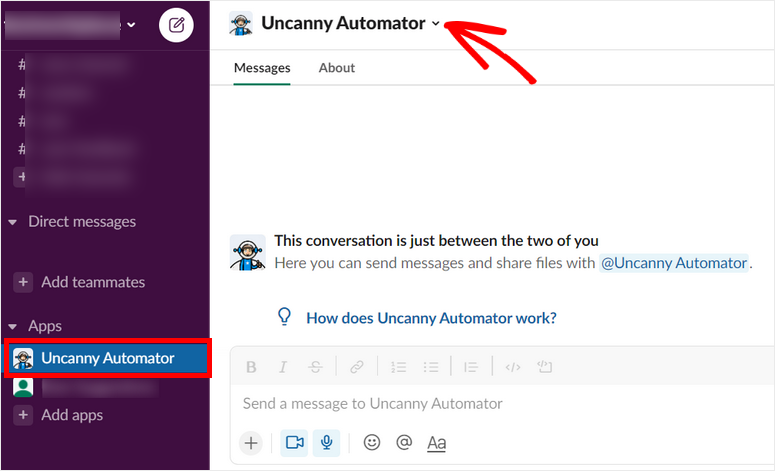
Task: Focus the Send a message input field
Action: (501, 404)
